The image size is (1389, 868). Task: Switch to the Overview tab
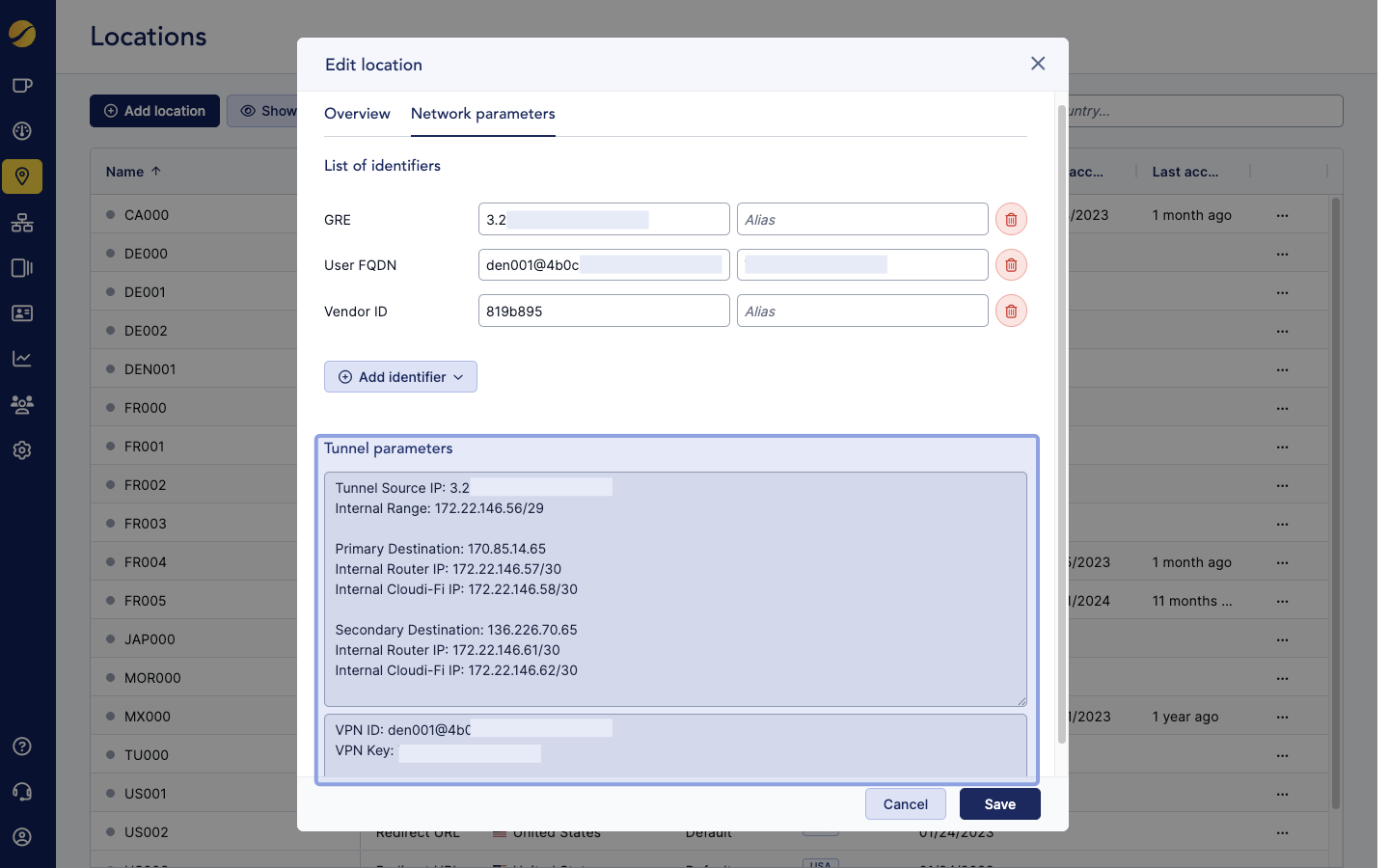[357, 113]
